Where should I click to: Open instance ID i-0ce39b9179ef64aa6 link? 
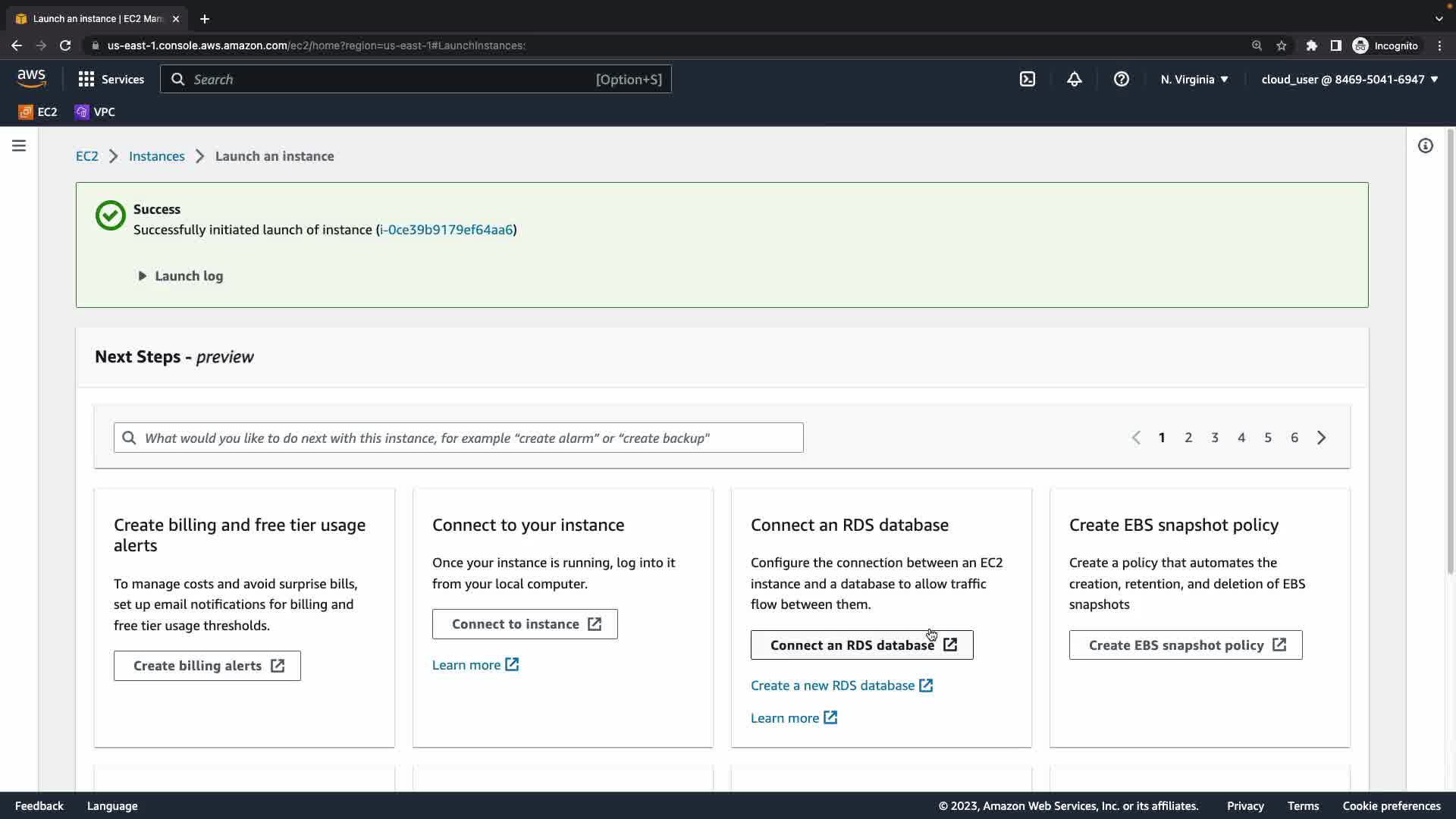point(446,230)
